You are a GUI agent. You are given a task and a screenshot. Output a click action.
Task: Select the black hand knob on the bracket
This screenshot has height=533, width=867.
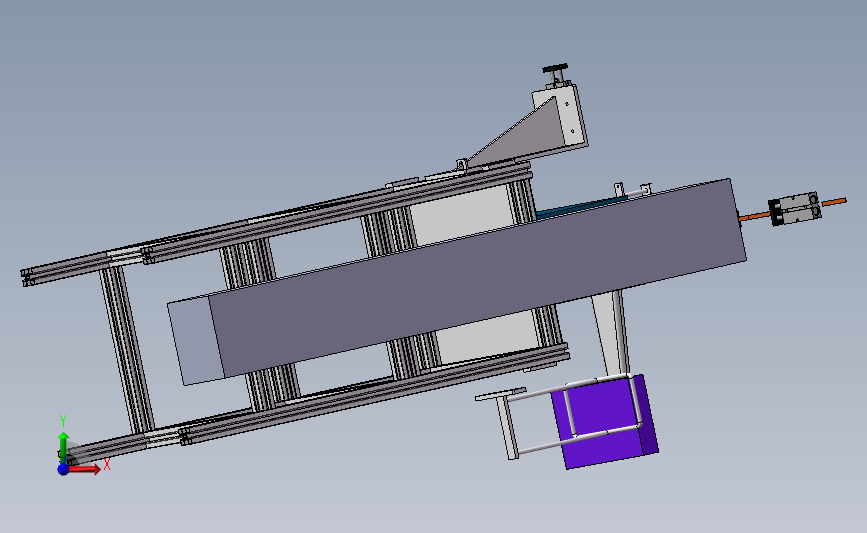(x=556, y=70)
